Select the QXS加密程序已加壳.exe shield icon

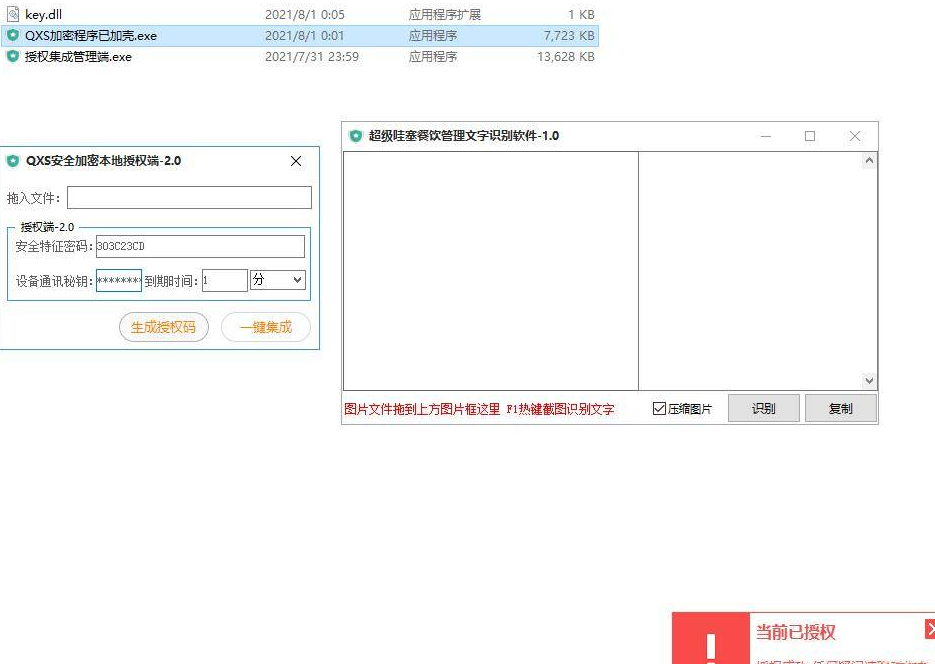[13, 36]
